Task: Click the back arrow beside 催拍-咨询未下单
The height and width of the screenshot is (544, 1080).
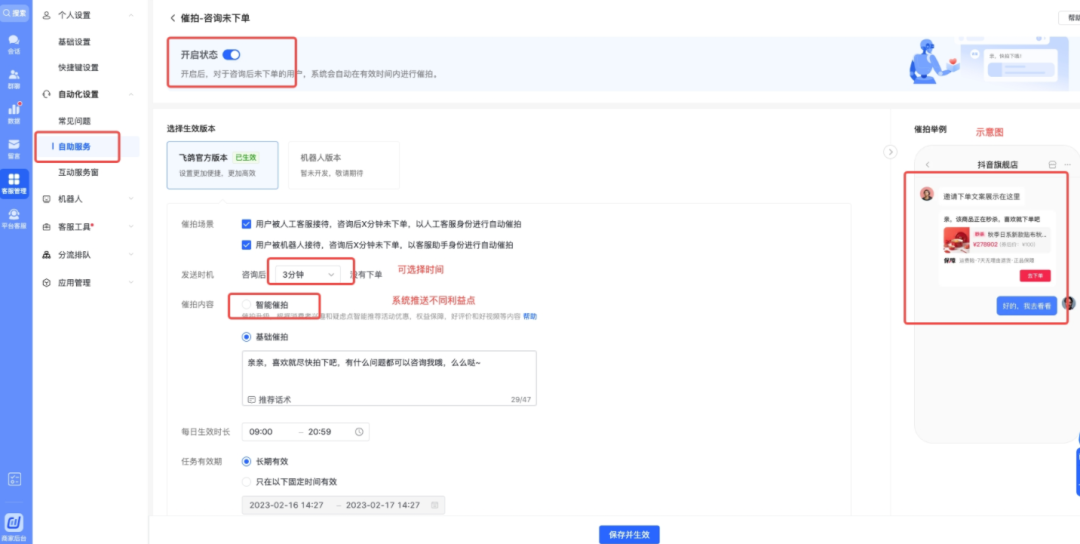Action: pyautogui.click(x=172, y=18)
